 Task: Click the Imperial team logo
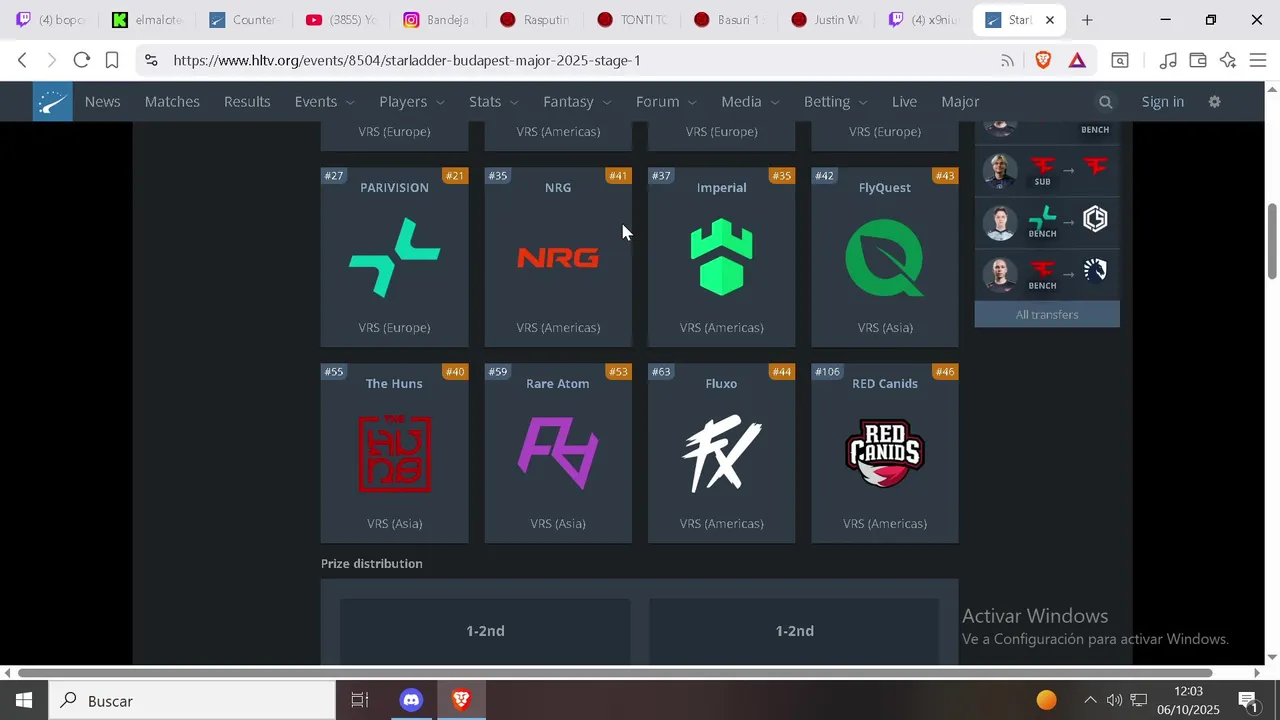click(721, 258)
